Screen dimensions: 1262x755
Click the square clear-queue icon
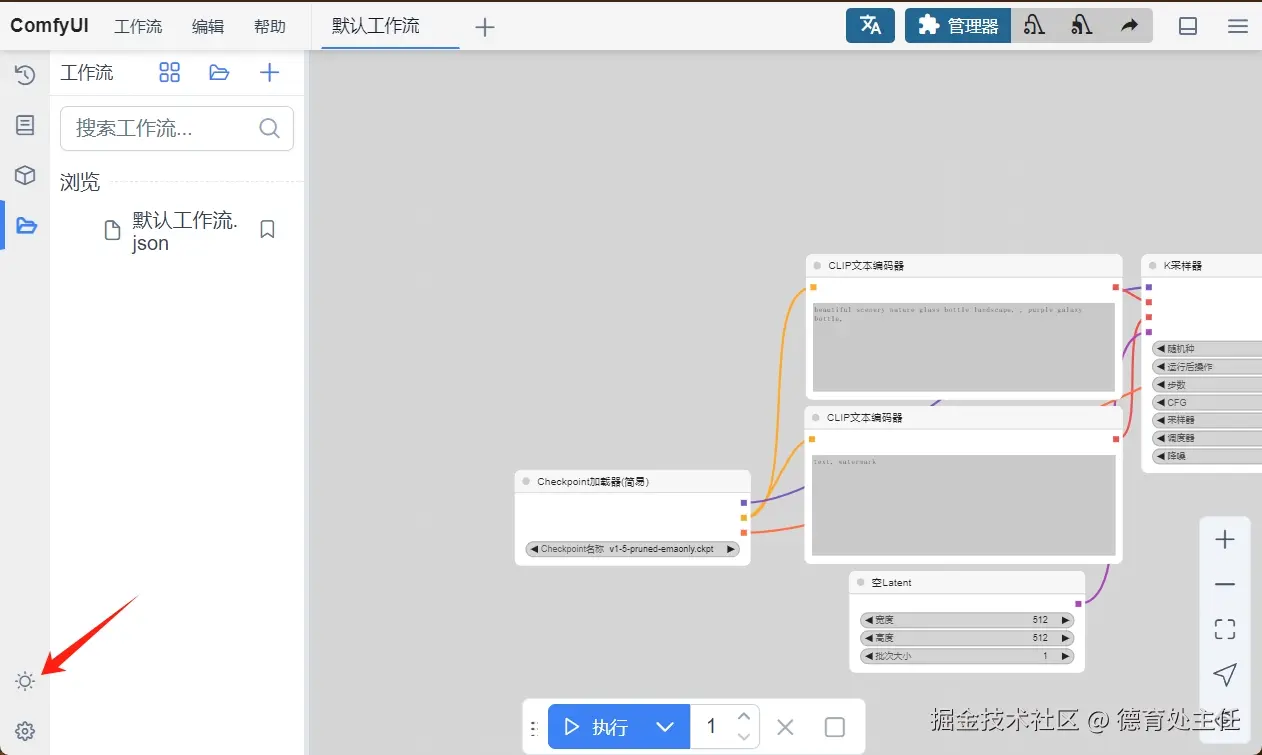click(x=835, y=727)
